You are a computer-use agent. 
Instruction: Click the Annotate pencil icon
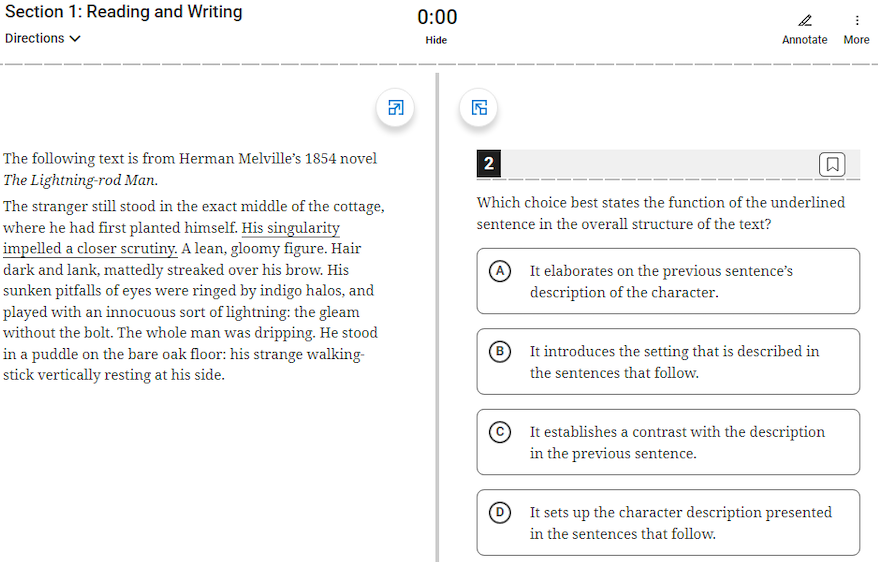click(805, 20)
